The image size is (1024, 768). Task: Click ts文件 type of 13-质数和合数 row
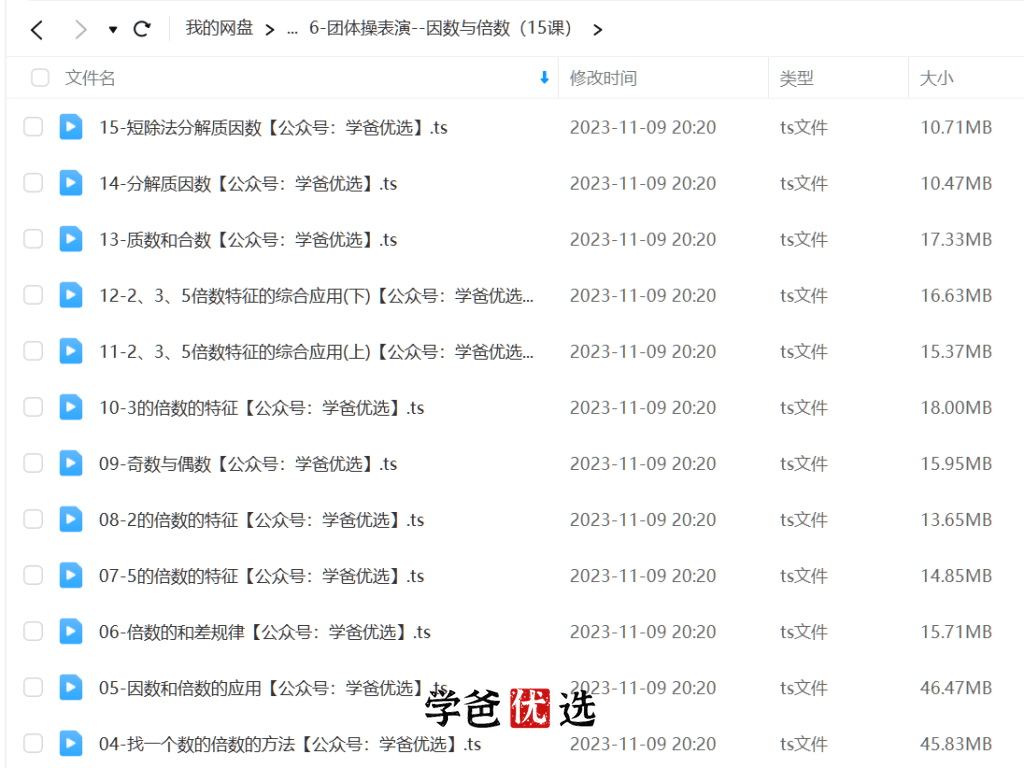pos(804,240)
